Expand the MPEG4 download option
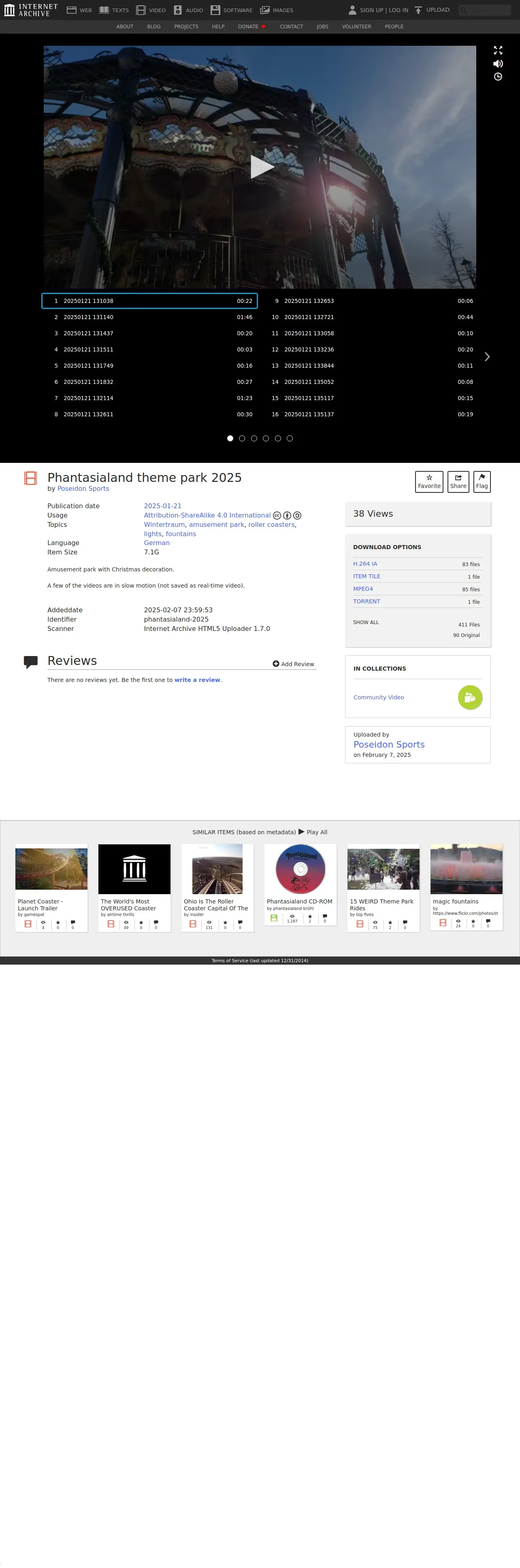Screen dimensions: 520x1568 (x=363, y=589)
